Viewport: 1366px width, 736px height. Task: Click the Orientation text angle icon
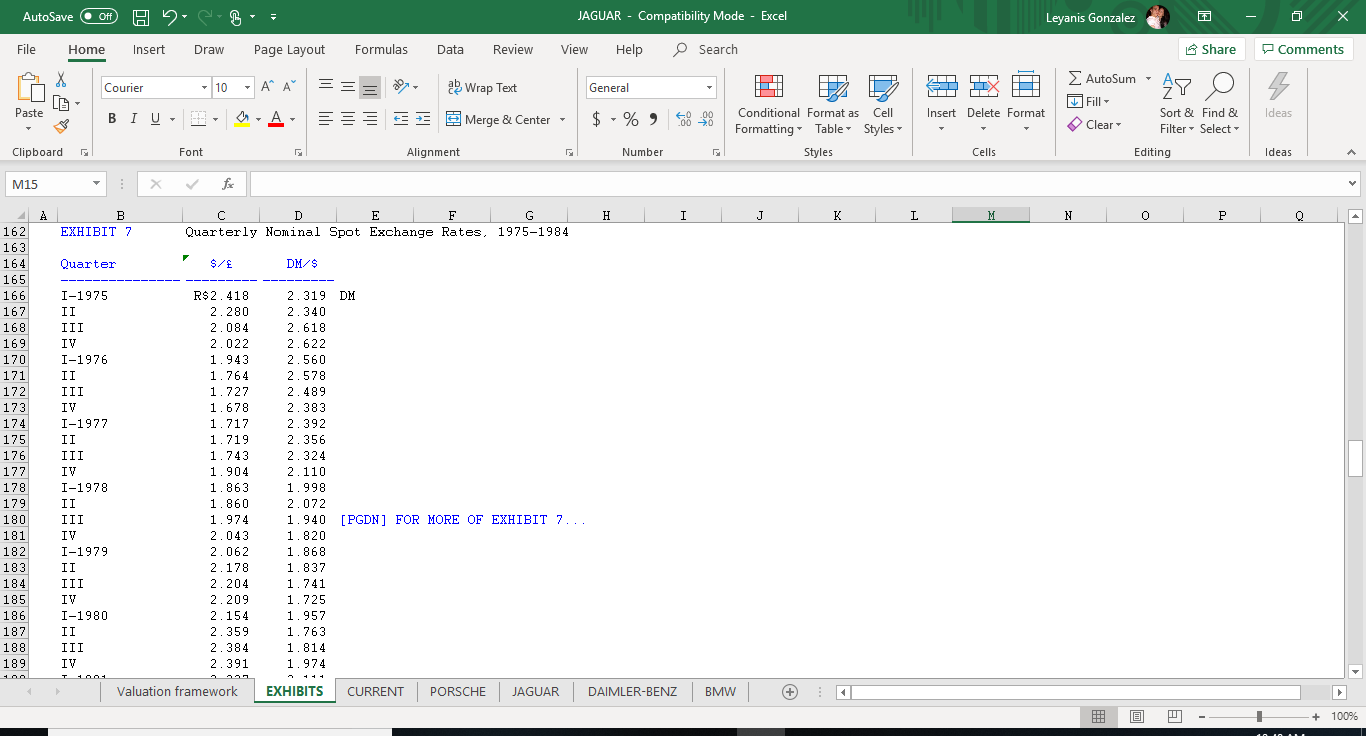tap(400, 88)
